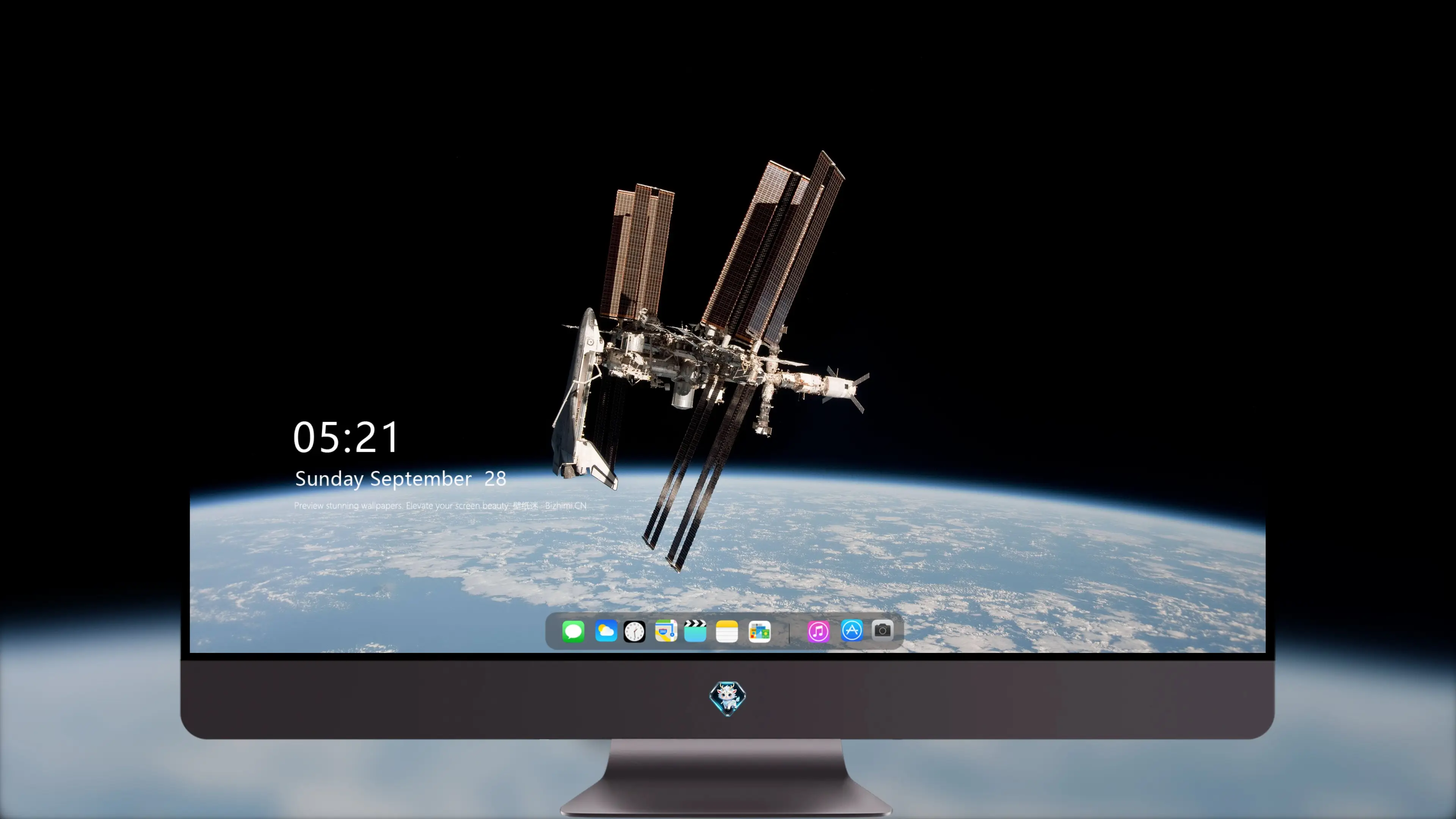Open the Maps app in the dock
This screenshot has height=819, width=1456.
coord(666,631)
